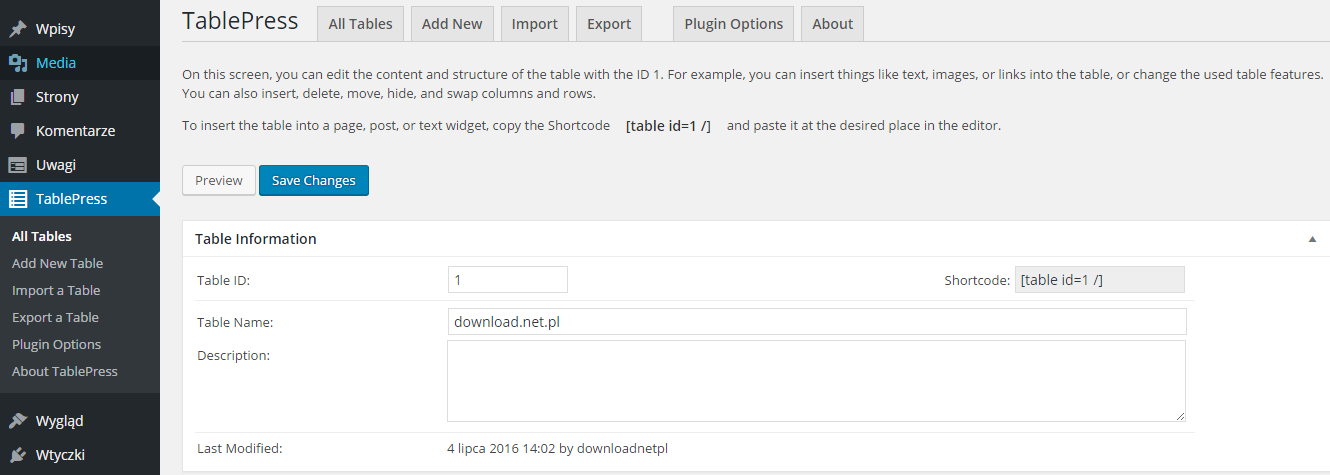
Task: Collapse the Table Information panel arrow
Action: [x=1312, y=239]
